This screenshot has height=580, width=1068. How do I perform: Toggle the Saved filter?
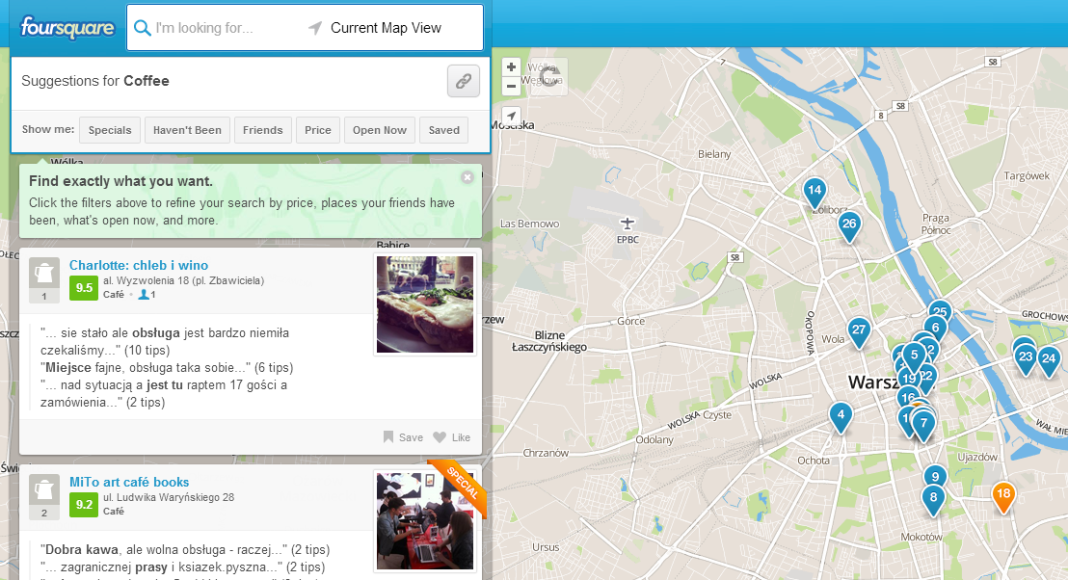point(444,130)
